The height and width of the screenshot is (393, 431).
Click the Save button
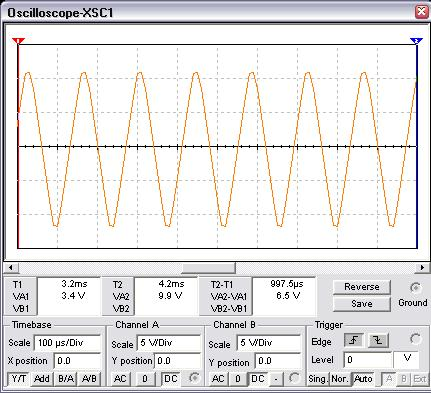pos(362,304)
